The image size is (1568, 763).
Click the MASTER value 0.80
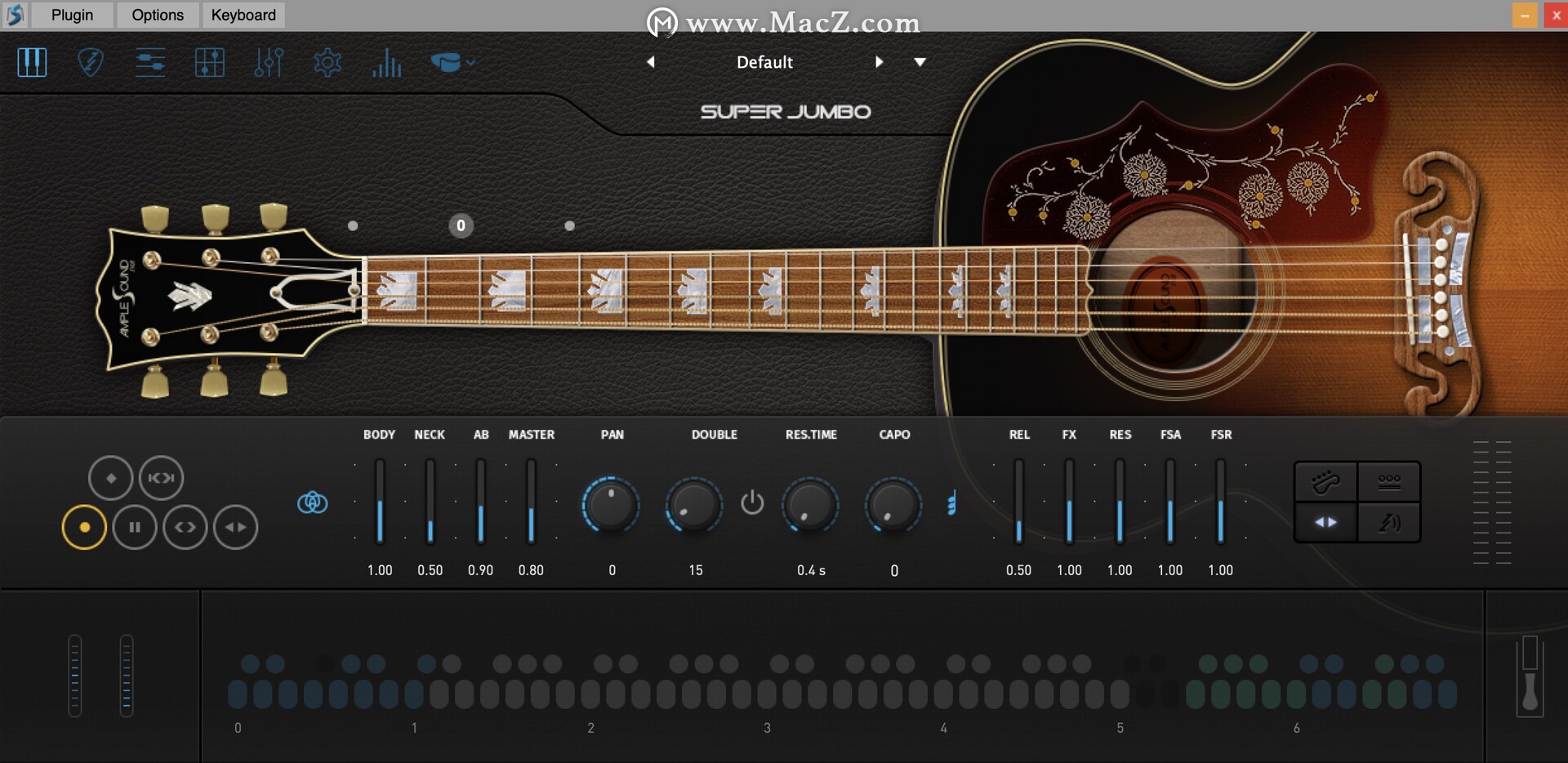[x=531, y=570]
